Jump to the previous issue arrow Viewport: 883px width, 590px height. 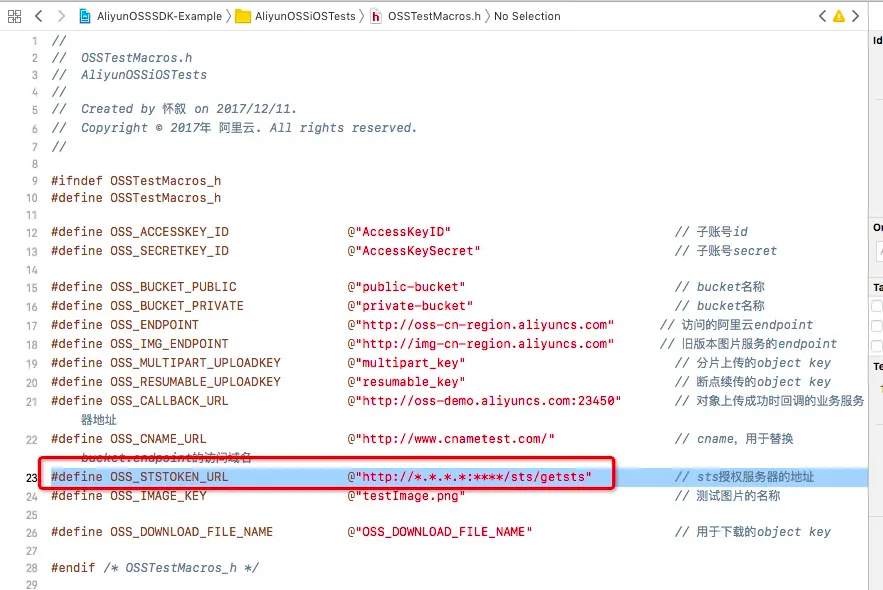tap(822, 16)
